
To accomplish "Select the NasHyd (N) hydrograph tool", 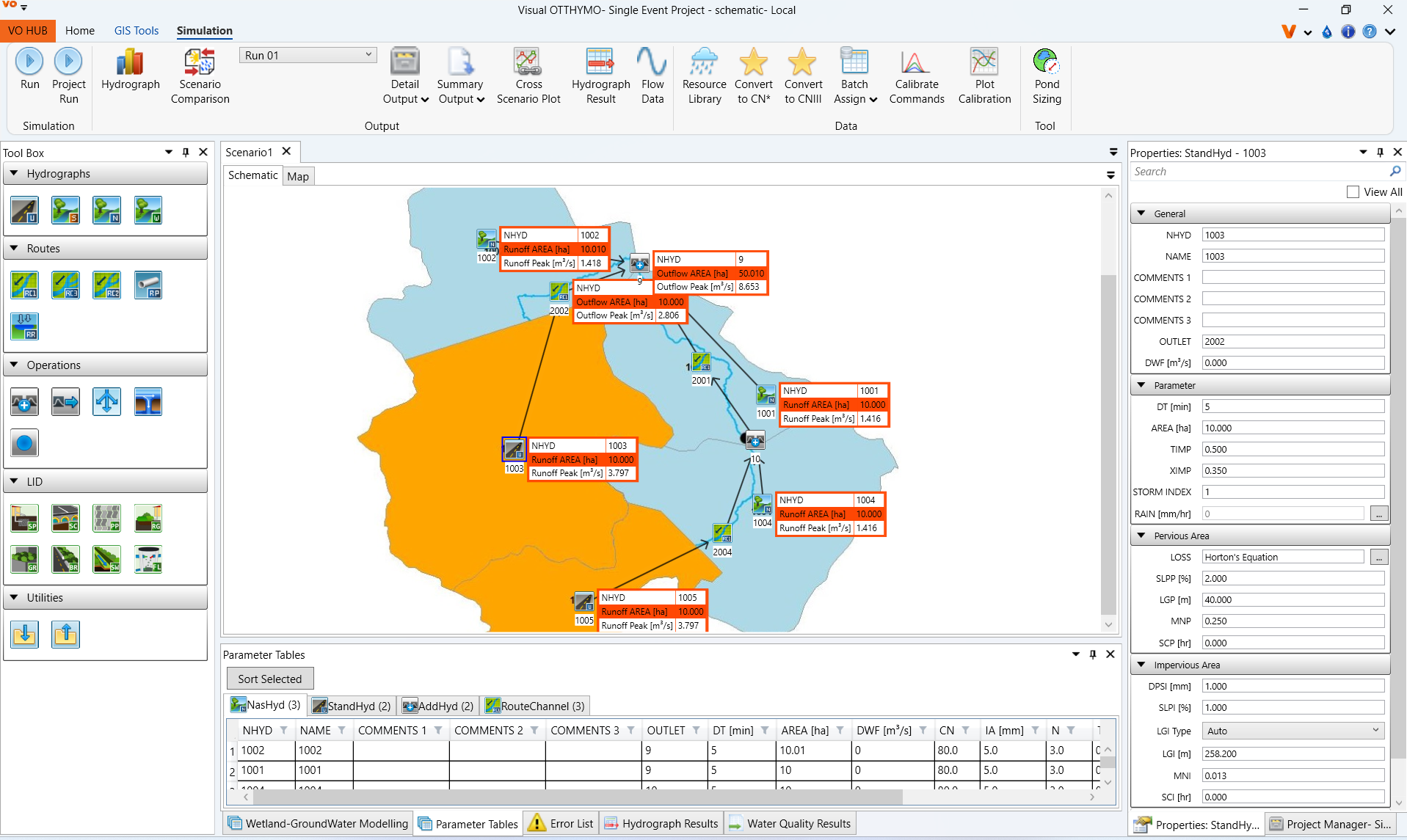I will 106,211.
